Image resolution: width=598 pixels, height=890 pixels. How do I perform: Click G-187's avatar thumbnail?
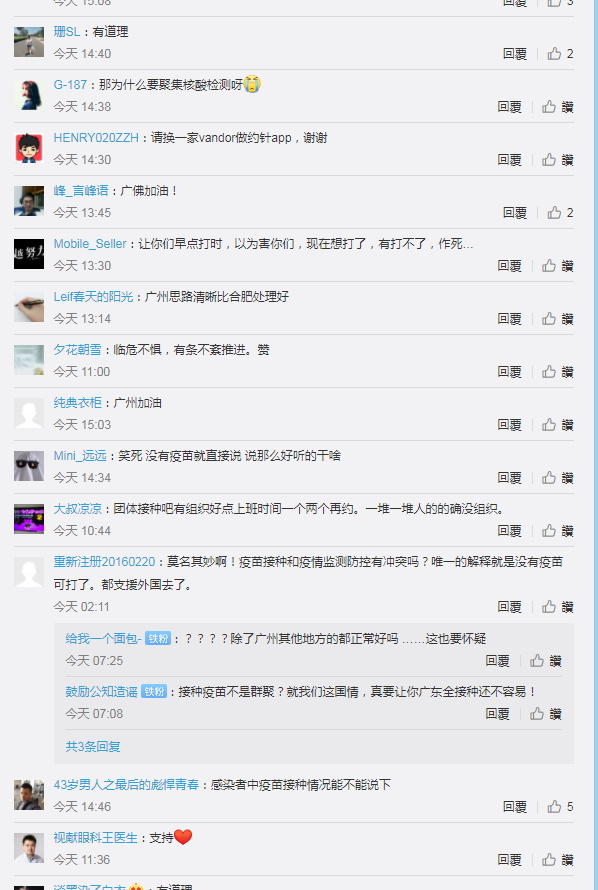(29, 95)
